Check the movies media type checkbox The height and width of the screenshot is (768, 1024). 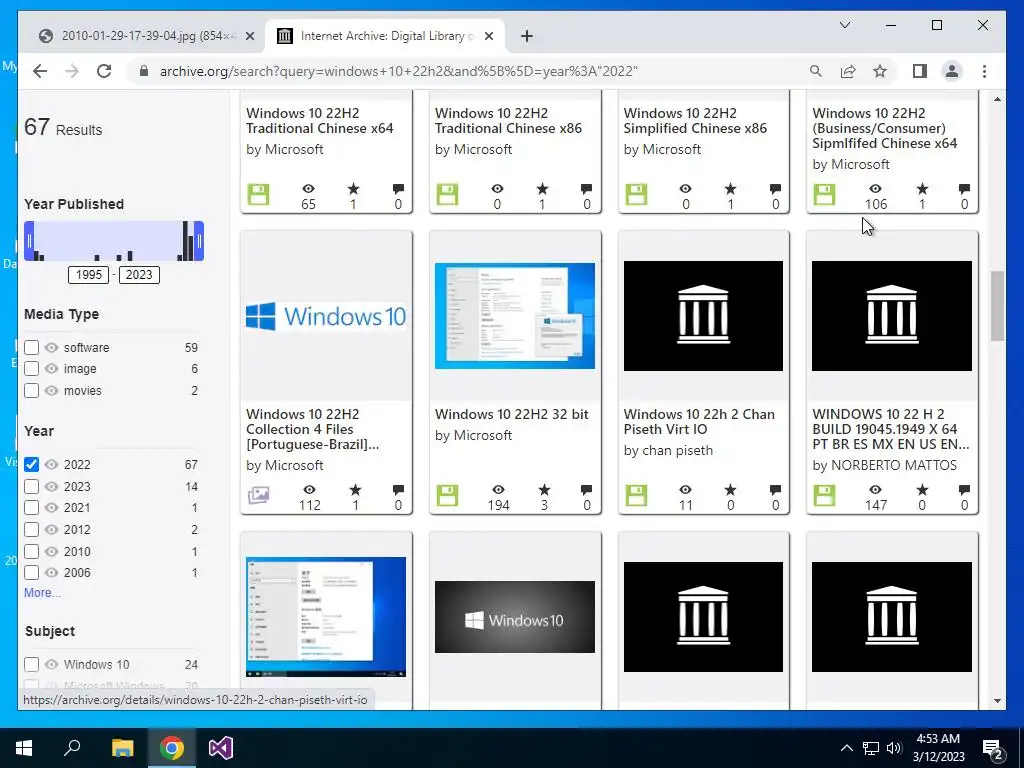(31, 391)
